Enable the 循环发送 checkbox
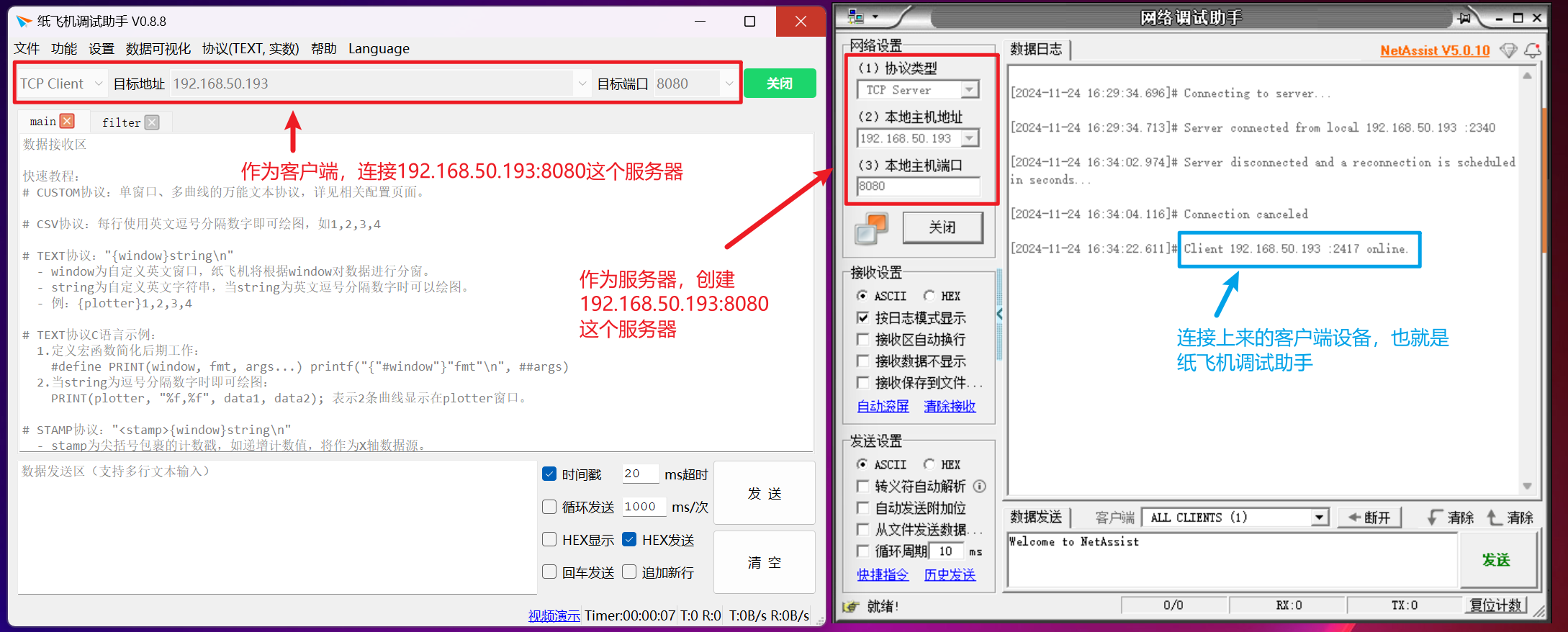The height and width of the screenshot is (632, 1568). [x=549, y=507]
